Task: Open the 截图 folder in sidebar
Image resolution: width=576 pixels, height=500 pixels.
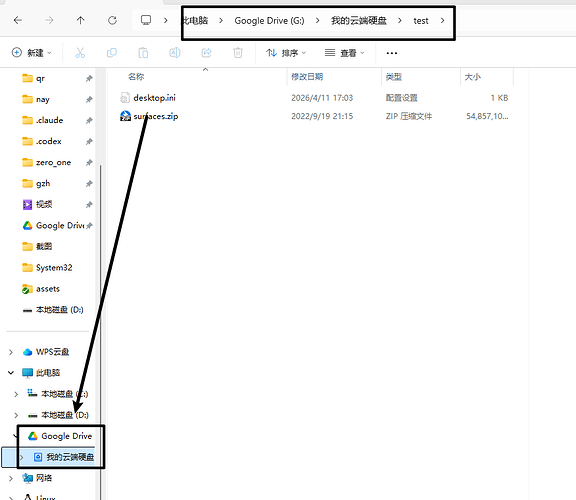Action: pyautogui.click(x=44, y=246)
